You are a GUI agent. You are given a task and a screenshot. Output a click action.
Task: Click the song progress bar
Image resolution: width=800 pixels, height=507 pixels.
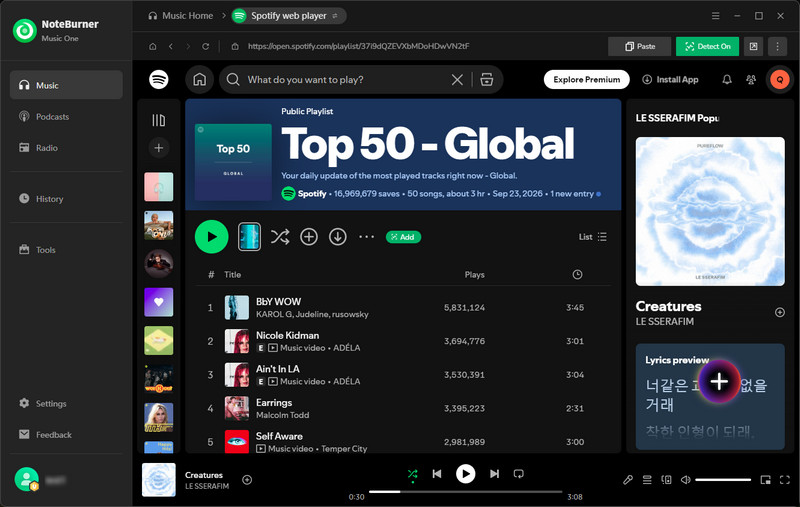tap(465, 492)
